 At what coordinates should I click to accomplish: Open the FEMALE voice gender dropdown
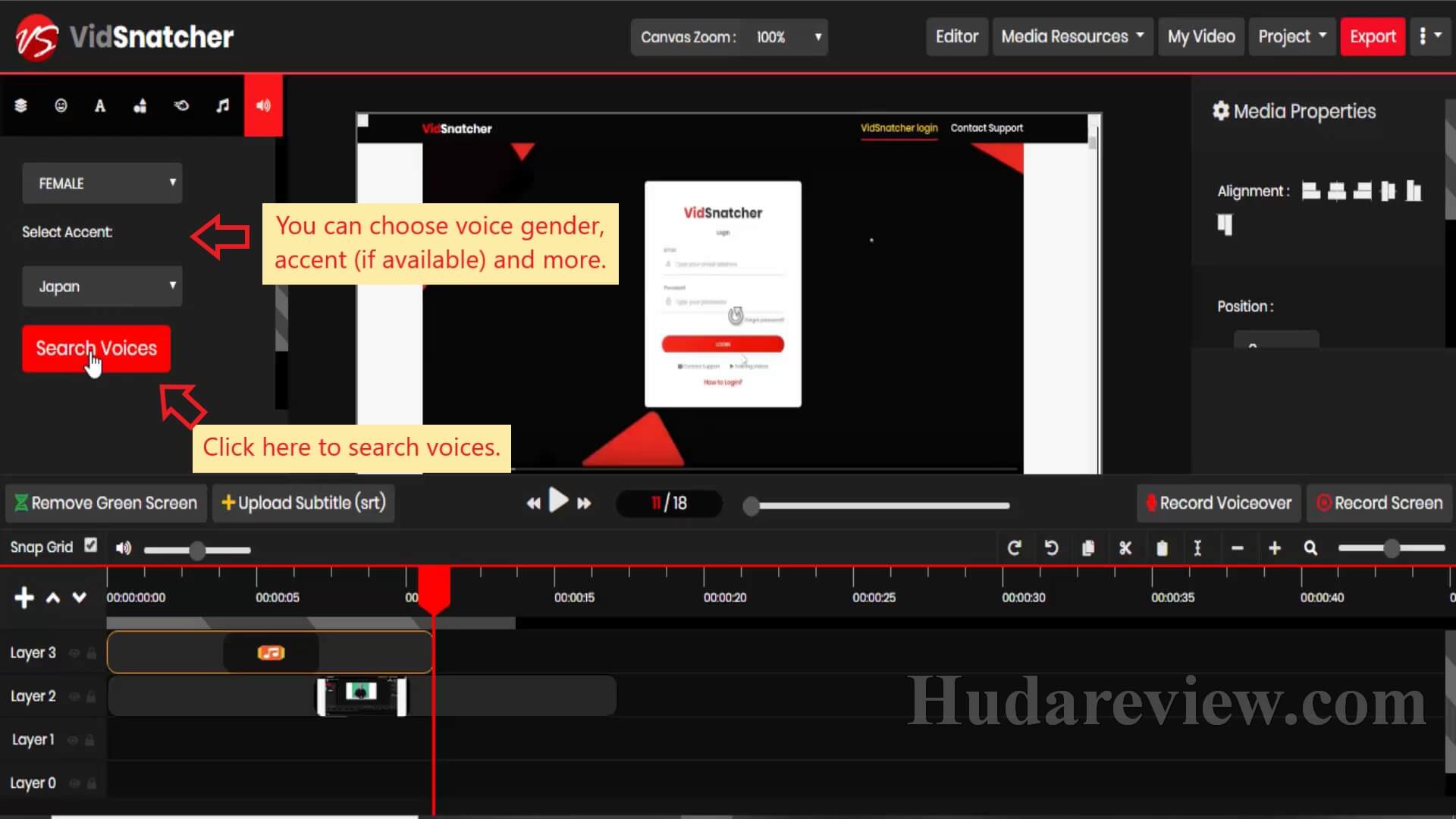tap(102, 183)
